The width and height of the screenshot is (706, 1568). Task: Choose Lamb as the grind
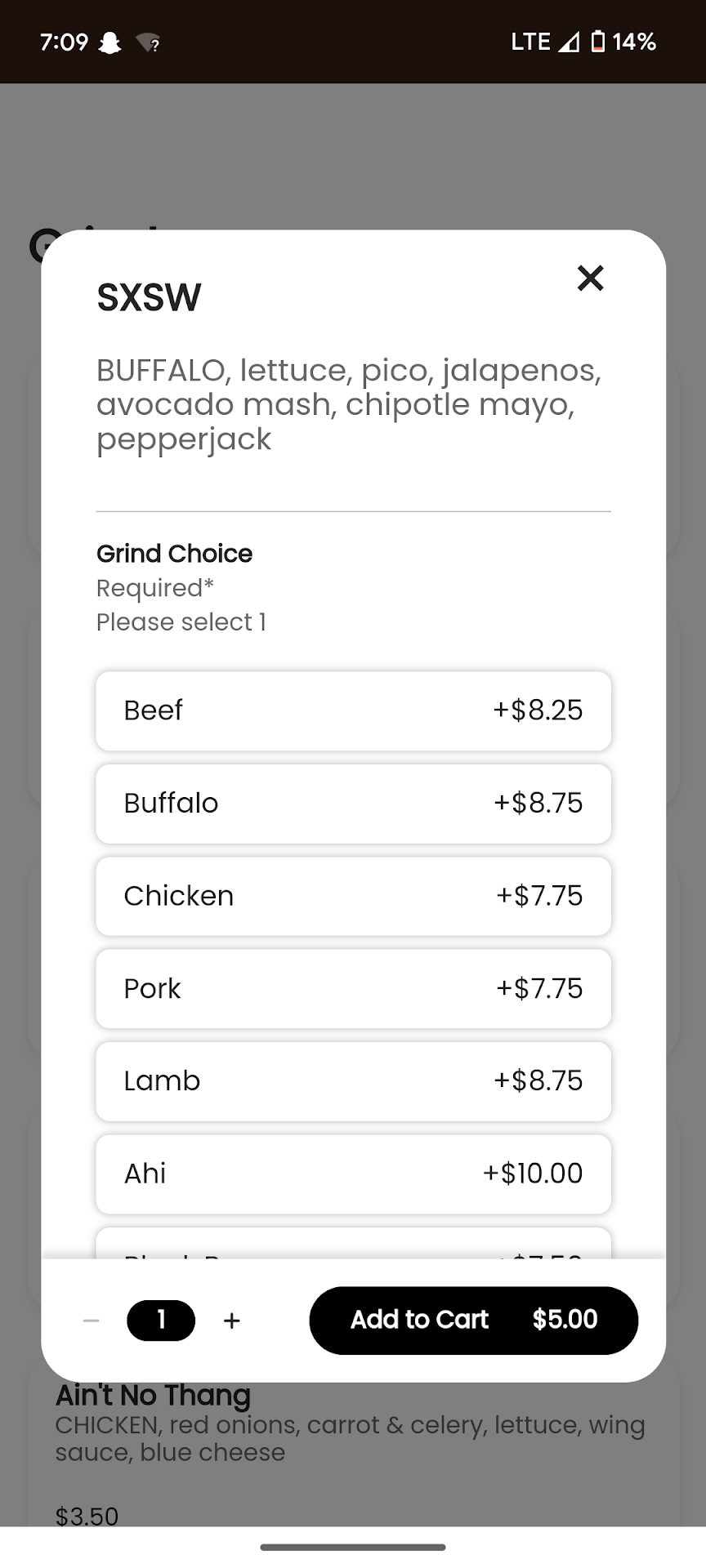(x=353, y=1081)
